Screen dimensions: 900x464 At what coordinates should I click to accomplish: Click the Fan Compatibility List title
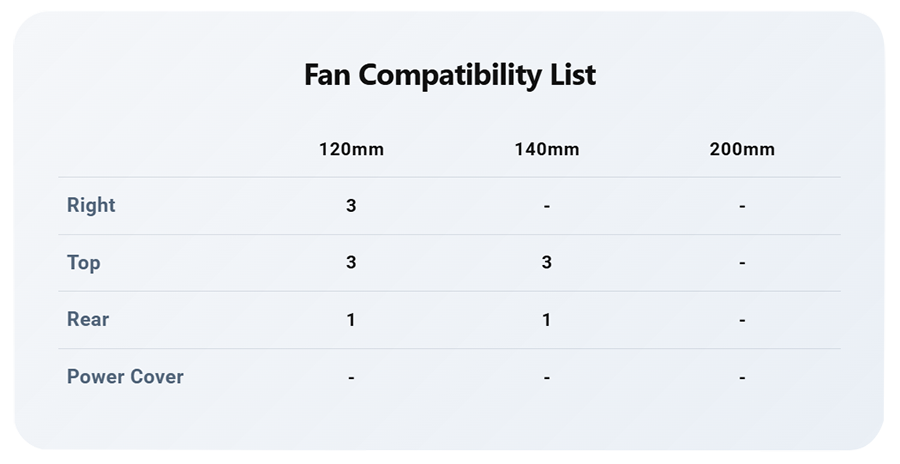(x=450, y=75)
